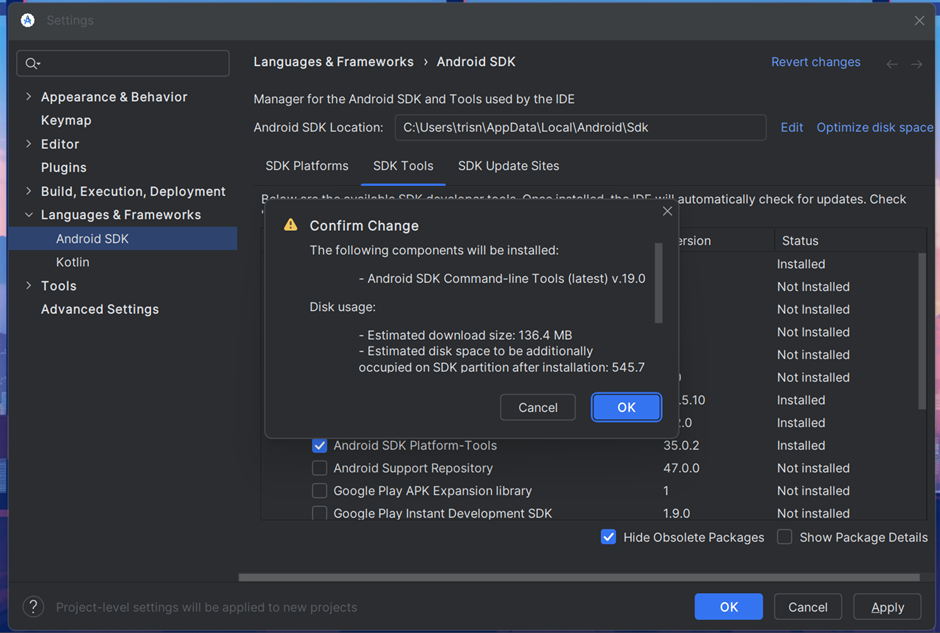This screenshot has height=633, width=940.
Task: Click Cancel in Confirm Change dialog
Action: pos(538,408)
